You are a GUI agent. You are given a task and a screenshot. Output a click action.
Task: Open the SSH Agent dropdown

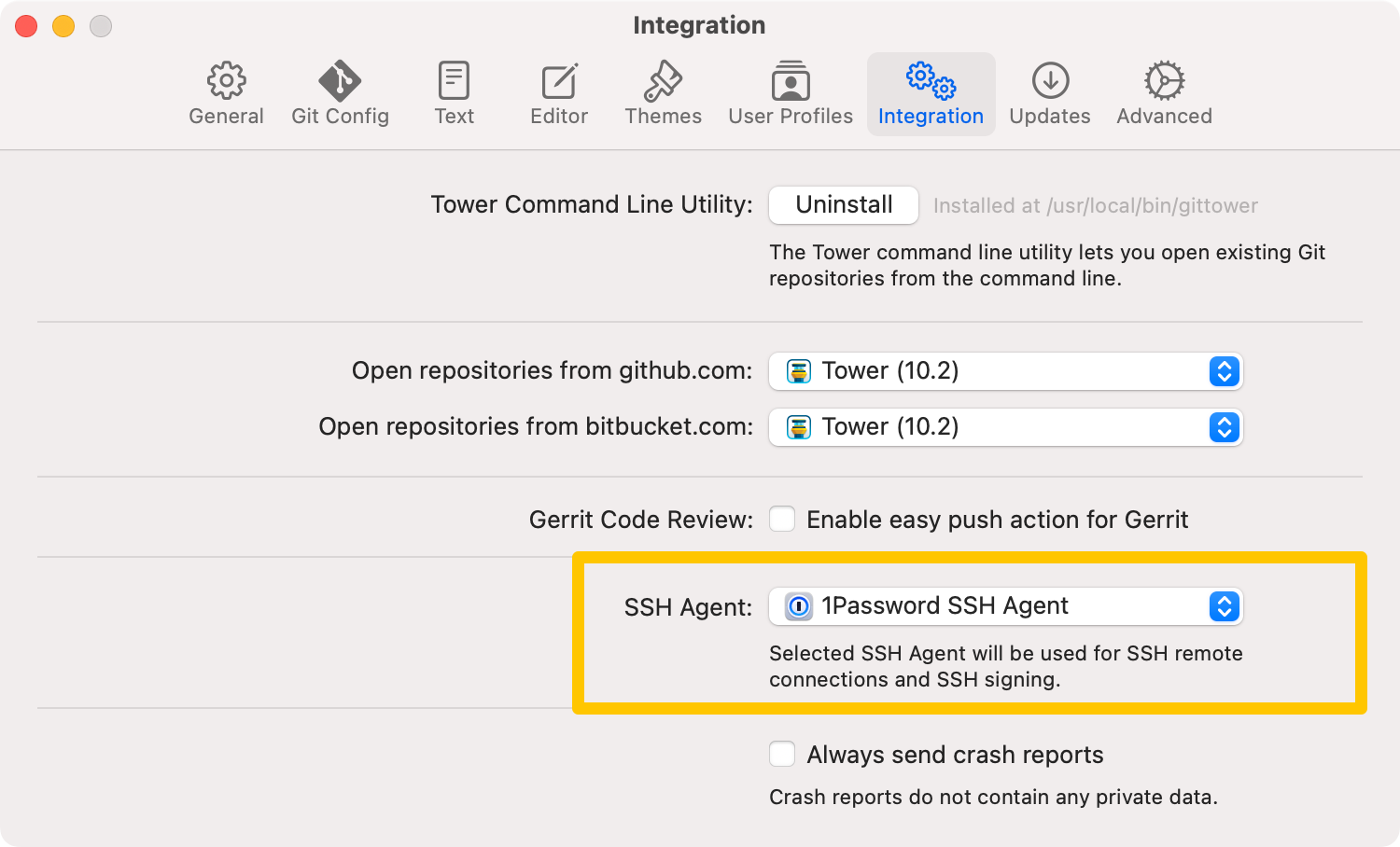1224,606
